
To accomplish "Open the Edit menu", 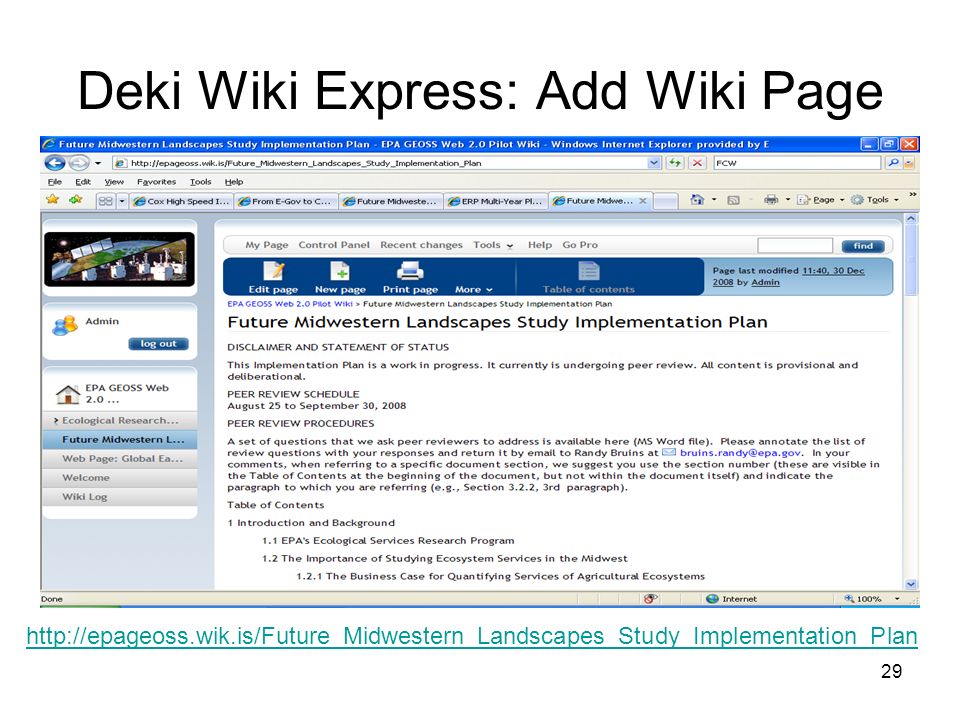I will [83, 182].
